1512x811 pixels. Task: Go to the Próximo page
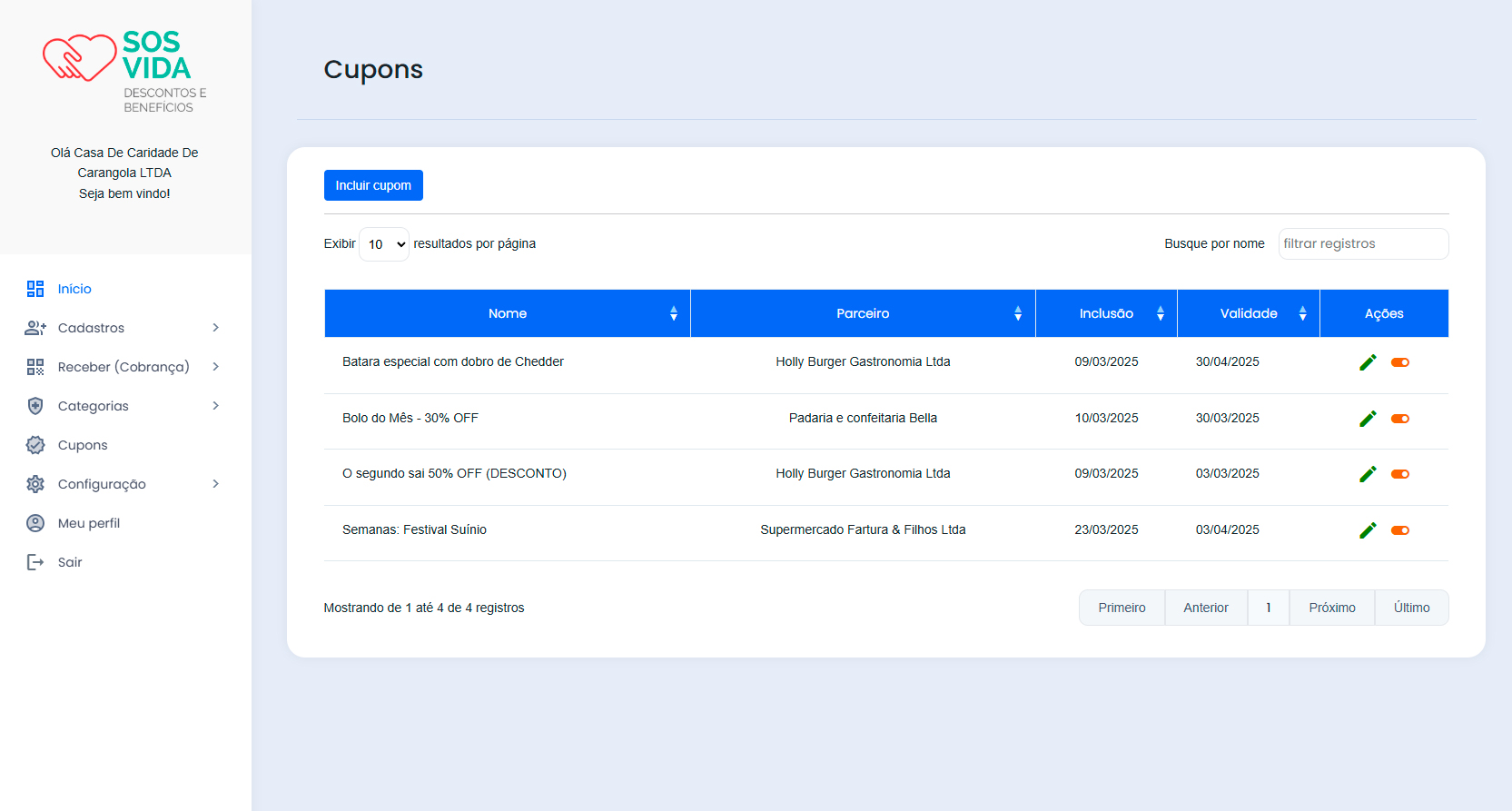pos(1331,608)
